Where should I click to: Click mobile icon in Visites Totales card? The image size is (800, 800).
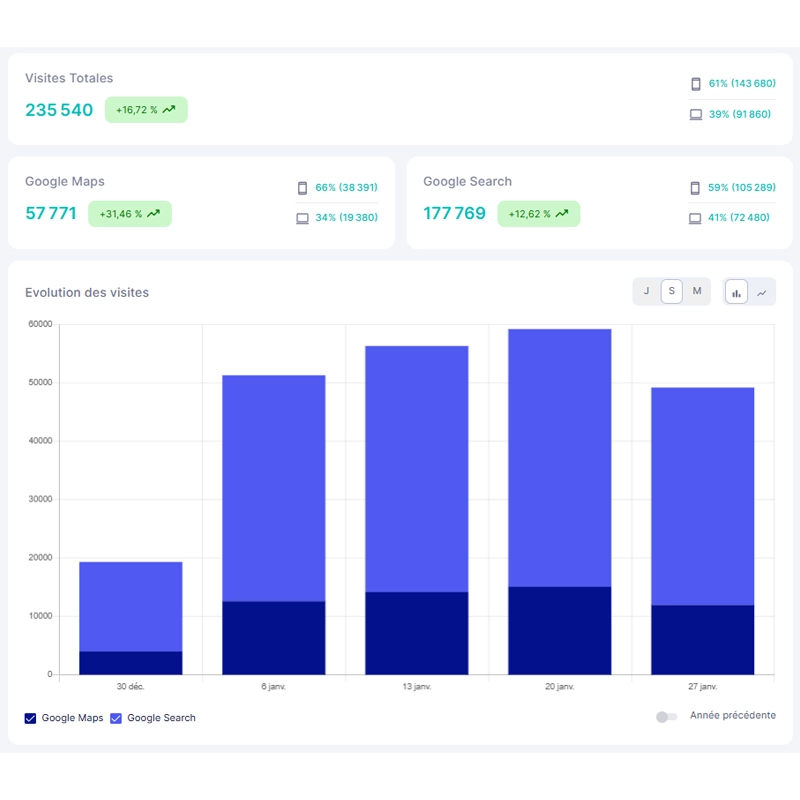(x=696, y=84)
